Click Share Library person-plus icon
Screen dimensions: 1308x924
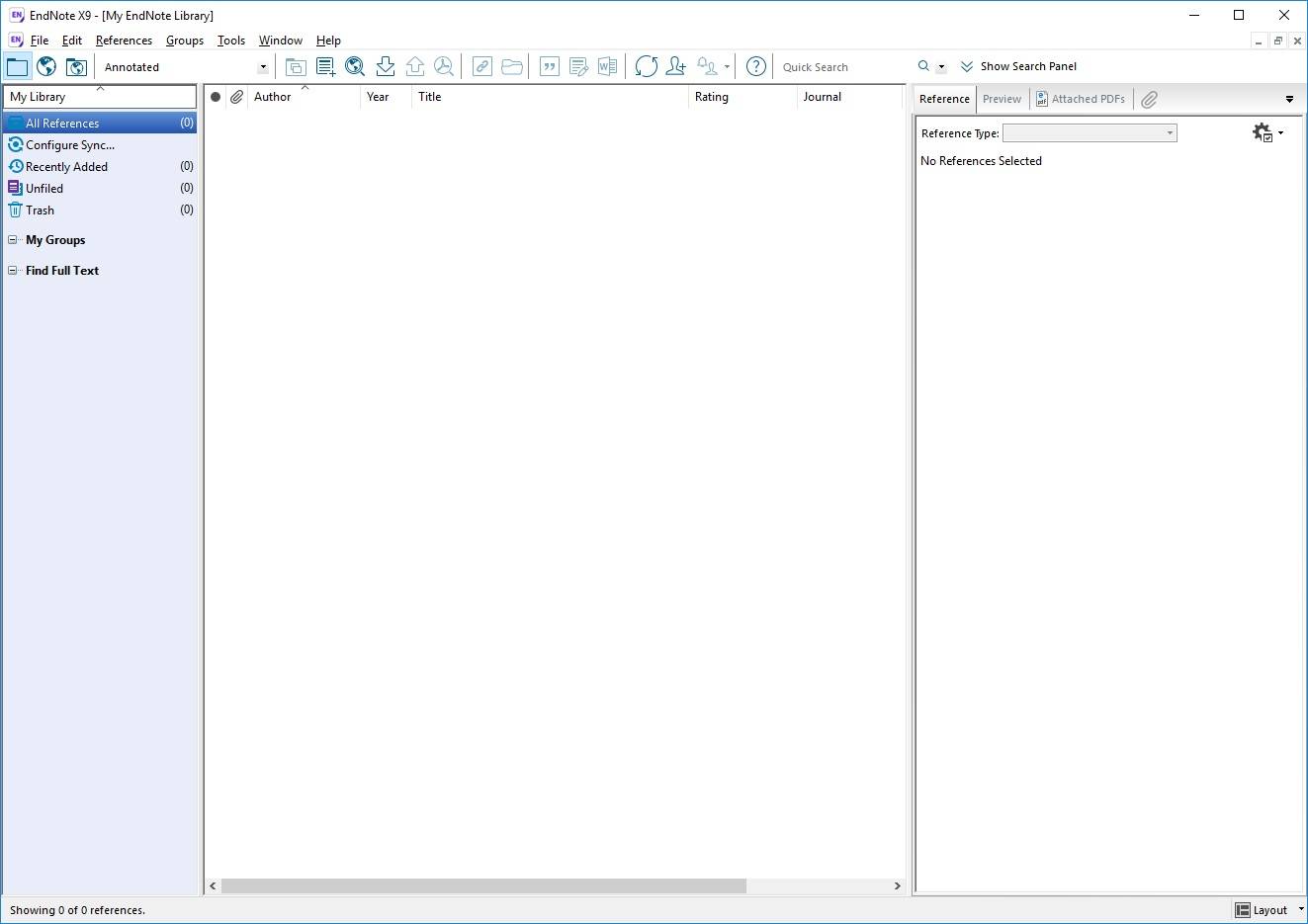(676, 67)
